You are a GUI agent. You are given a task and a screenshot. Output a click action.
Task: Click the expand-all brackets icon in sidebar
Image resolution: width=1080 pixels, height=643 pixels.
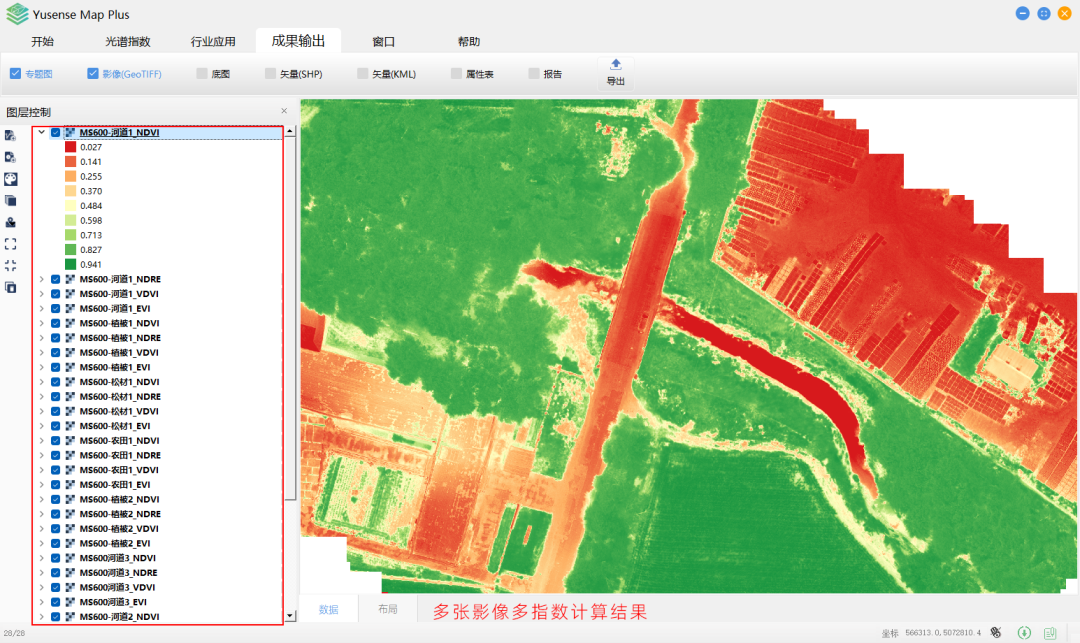(x=10, y=243)
